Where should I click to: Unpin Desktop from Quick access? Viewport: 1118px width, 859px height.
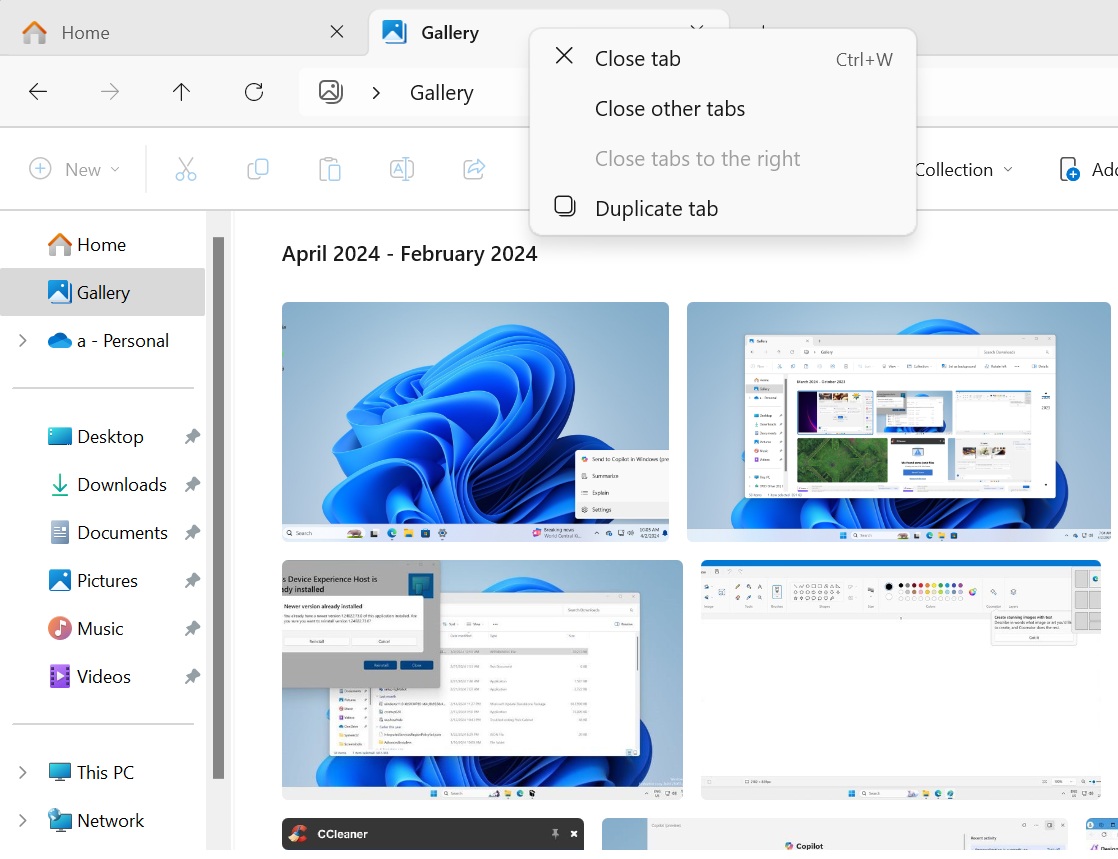191,436
